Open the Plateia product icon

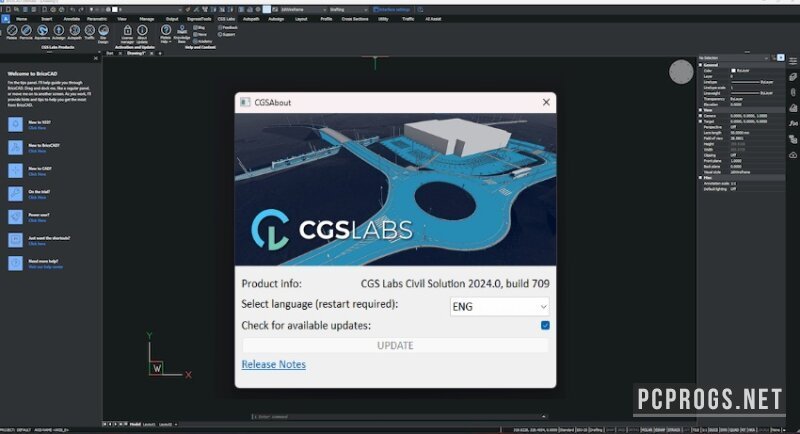coord(12,31)
